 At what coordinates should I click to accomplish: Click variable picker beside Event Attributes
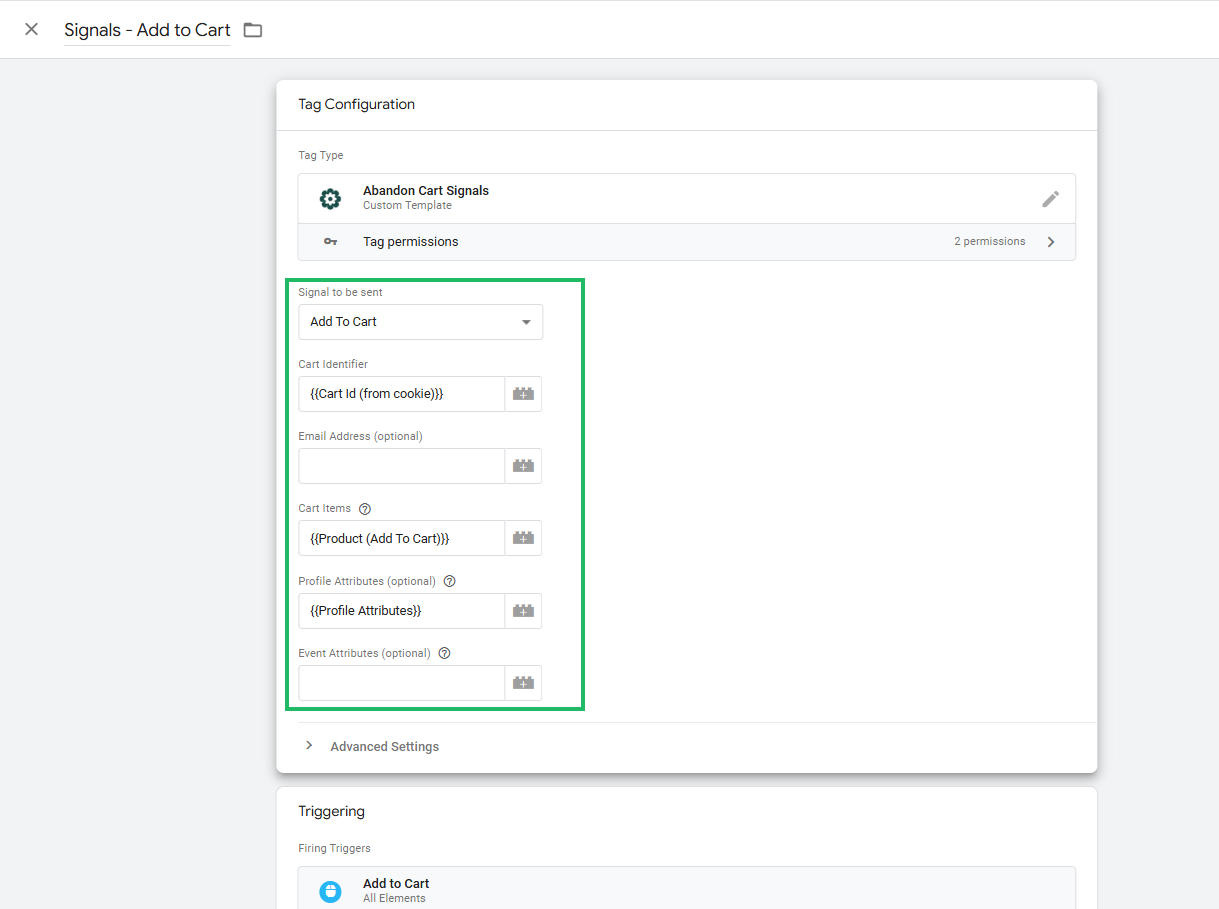pyautogui.click(x=523, y=683)
